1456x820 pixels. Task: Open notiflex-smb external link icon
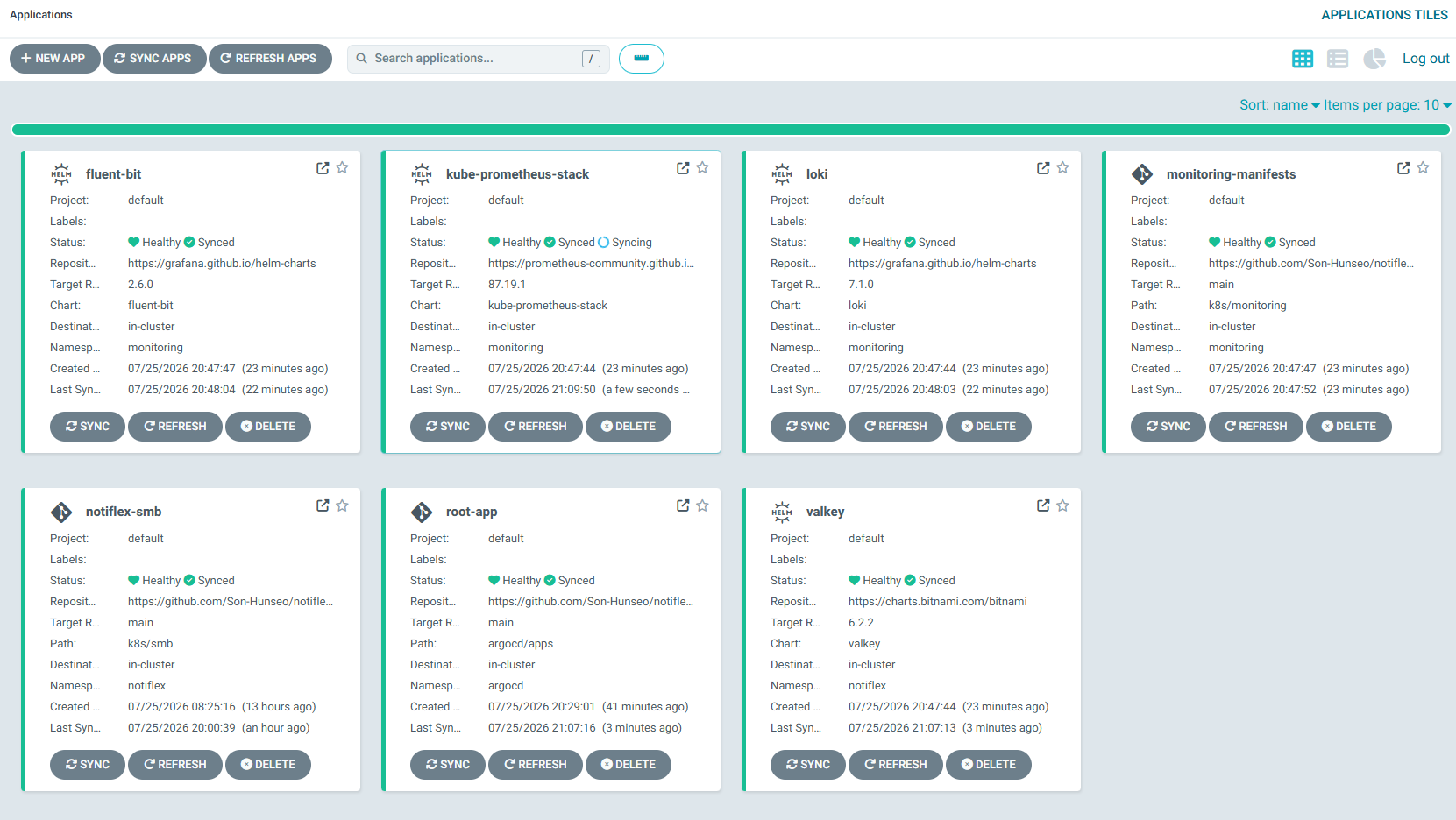323,505
